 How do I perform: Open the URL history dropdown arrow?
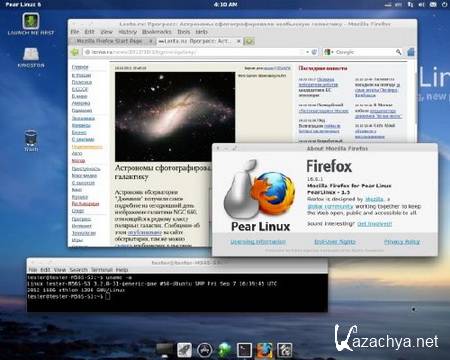307,52
